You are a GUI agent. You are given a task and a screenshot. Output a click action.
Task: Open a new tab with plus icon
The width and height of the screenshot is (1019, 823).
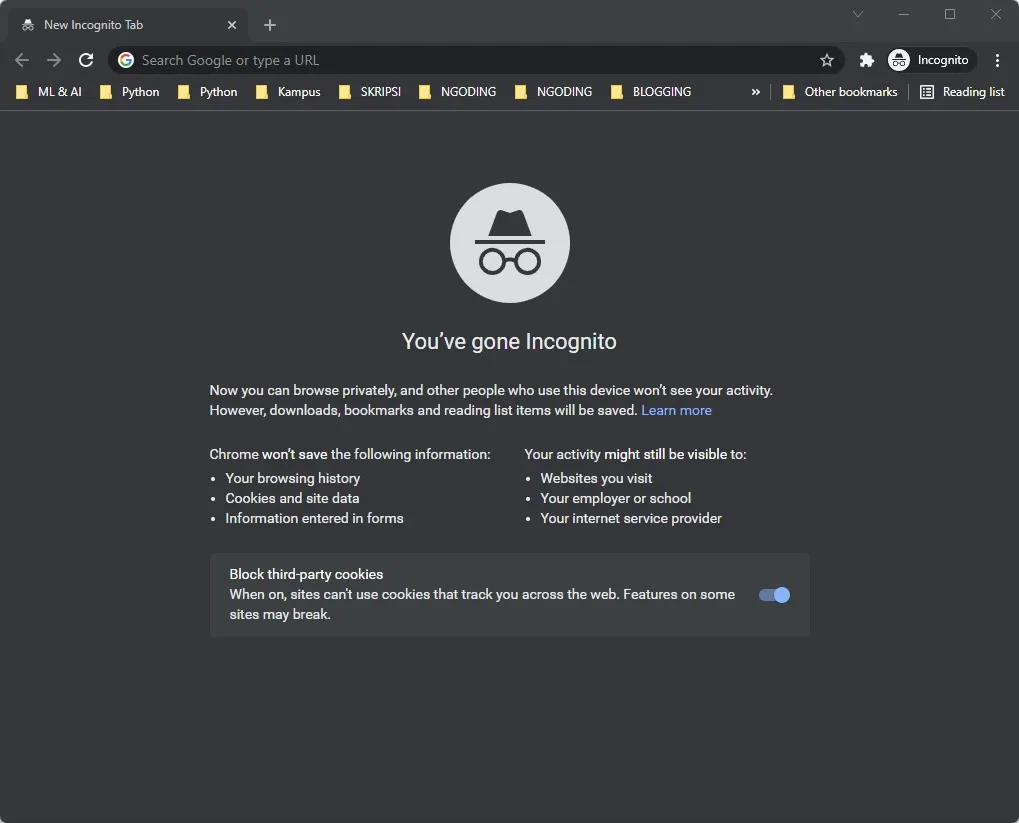pyautogui.click(x=270, y=25)
